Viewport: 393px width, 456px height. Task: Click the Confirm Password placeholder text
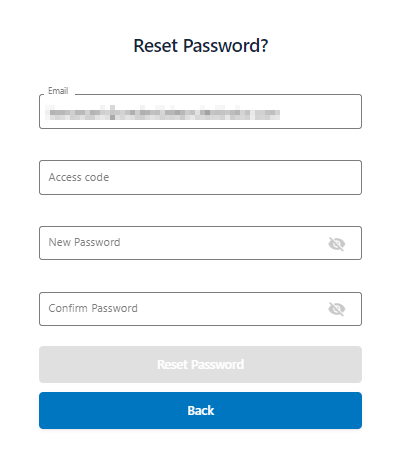[93, 308]
